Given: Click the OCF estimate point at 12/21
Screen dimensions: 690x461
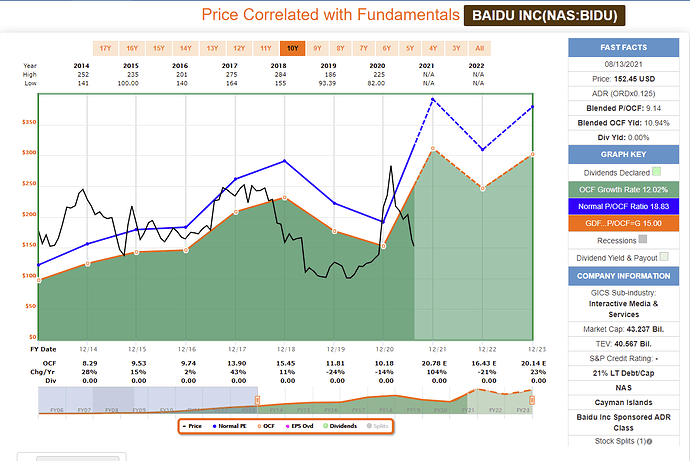Looking at the screenshot, I should click(x=433, y=149).
